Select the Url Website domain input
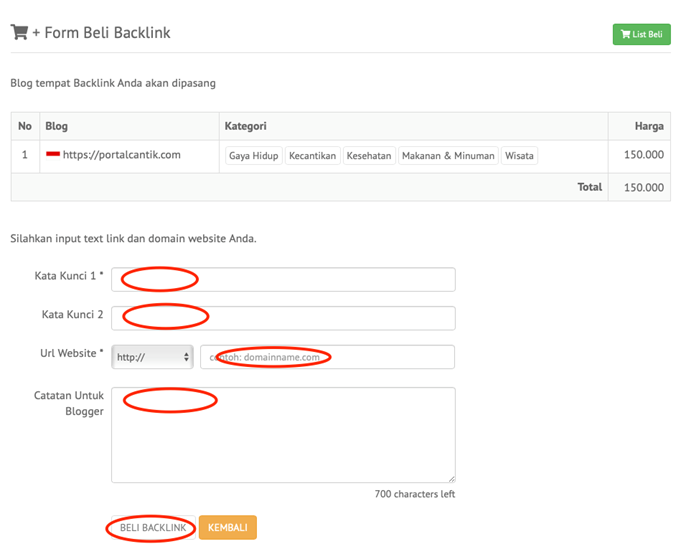The height and width of the screenshot is (554, 686). point(327,357)
